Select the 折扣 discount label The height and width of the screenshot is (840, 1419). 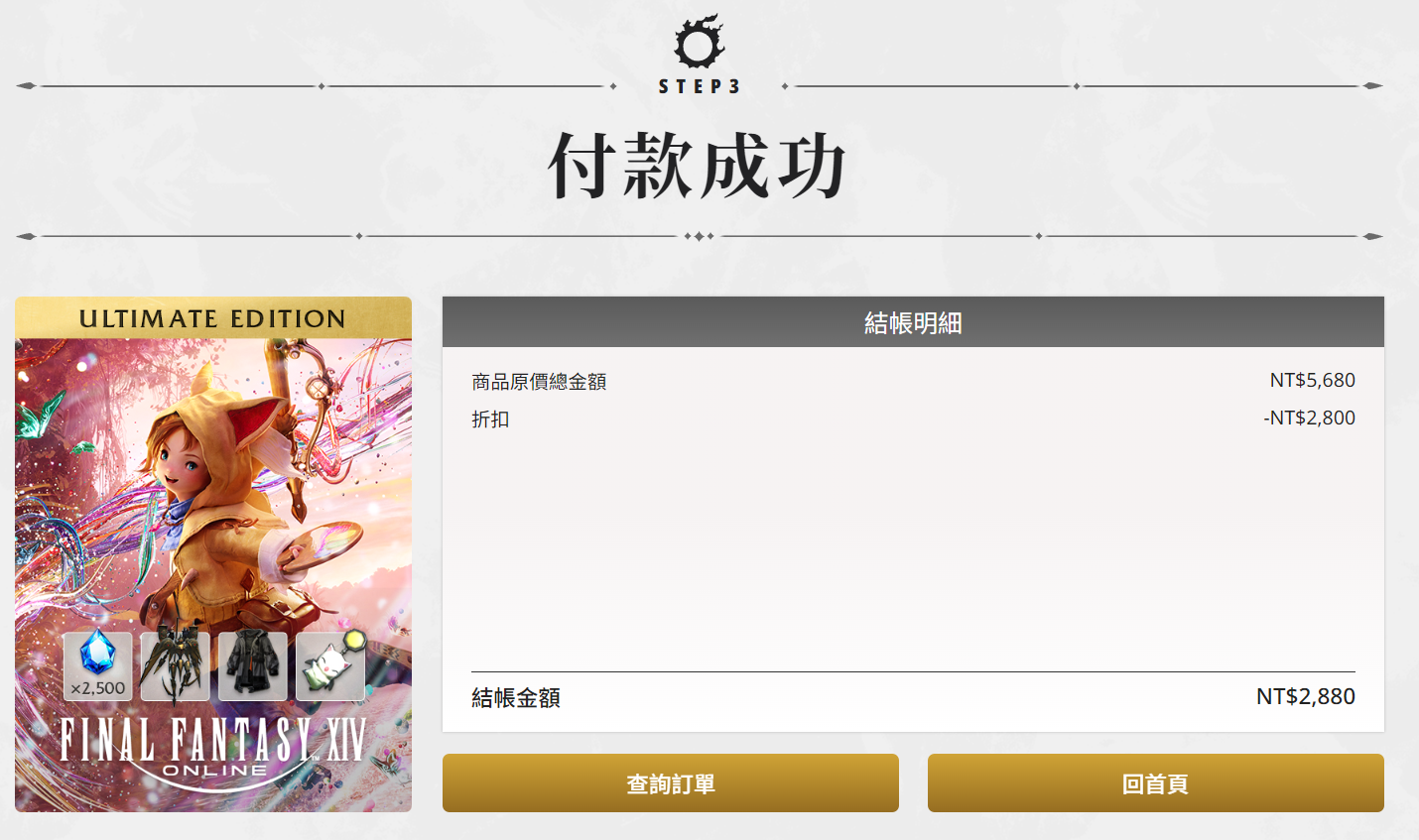coord(490,420)
